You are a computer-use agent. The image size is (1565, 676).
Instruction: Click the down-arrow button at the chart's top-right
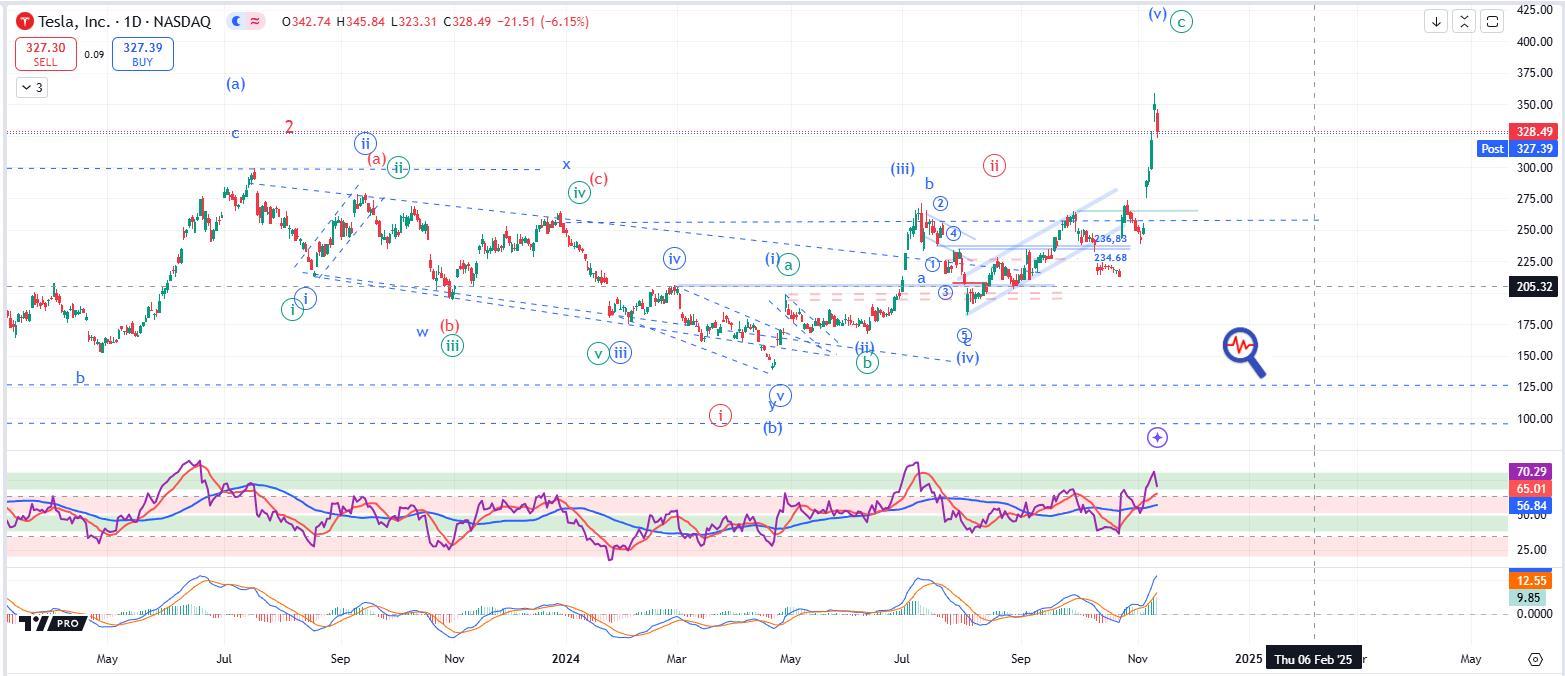point(1436,21)
